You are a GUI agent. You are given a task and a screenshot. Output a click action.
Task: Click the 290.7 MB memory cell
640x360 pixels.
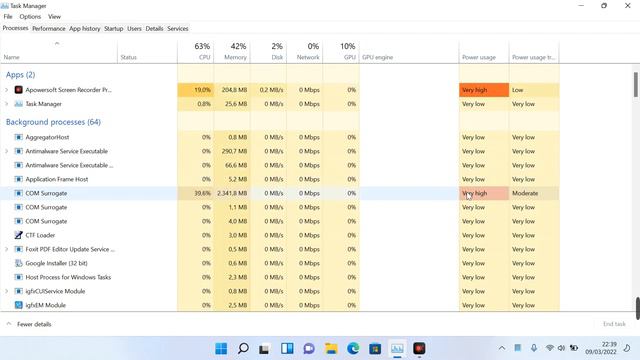pos(231,151)
